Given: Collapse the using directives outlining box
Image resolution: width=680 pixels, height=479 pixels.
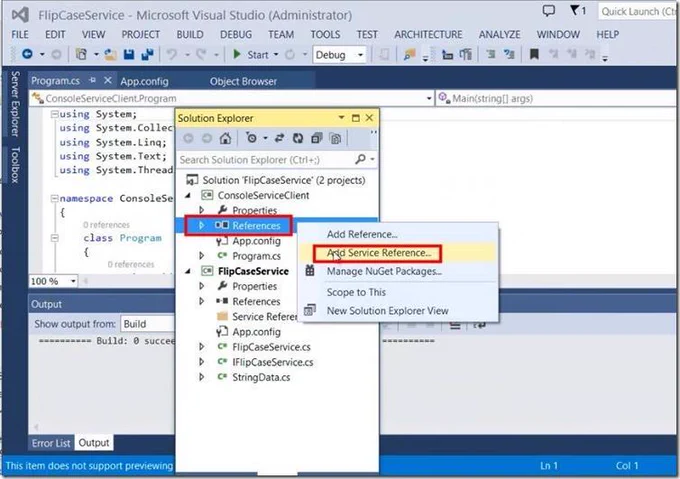Looking at the screenshot, I should coord(55,114).
